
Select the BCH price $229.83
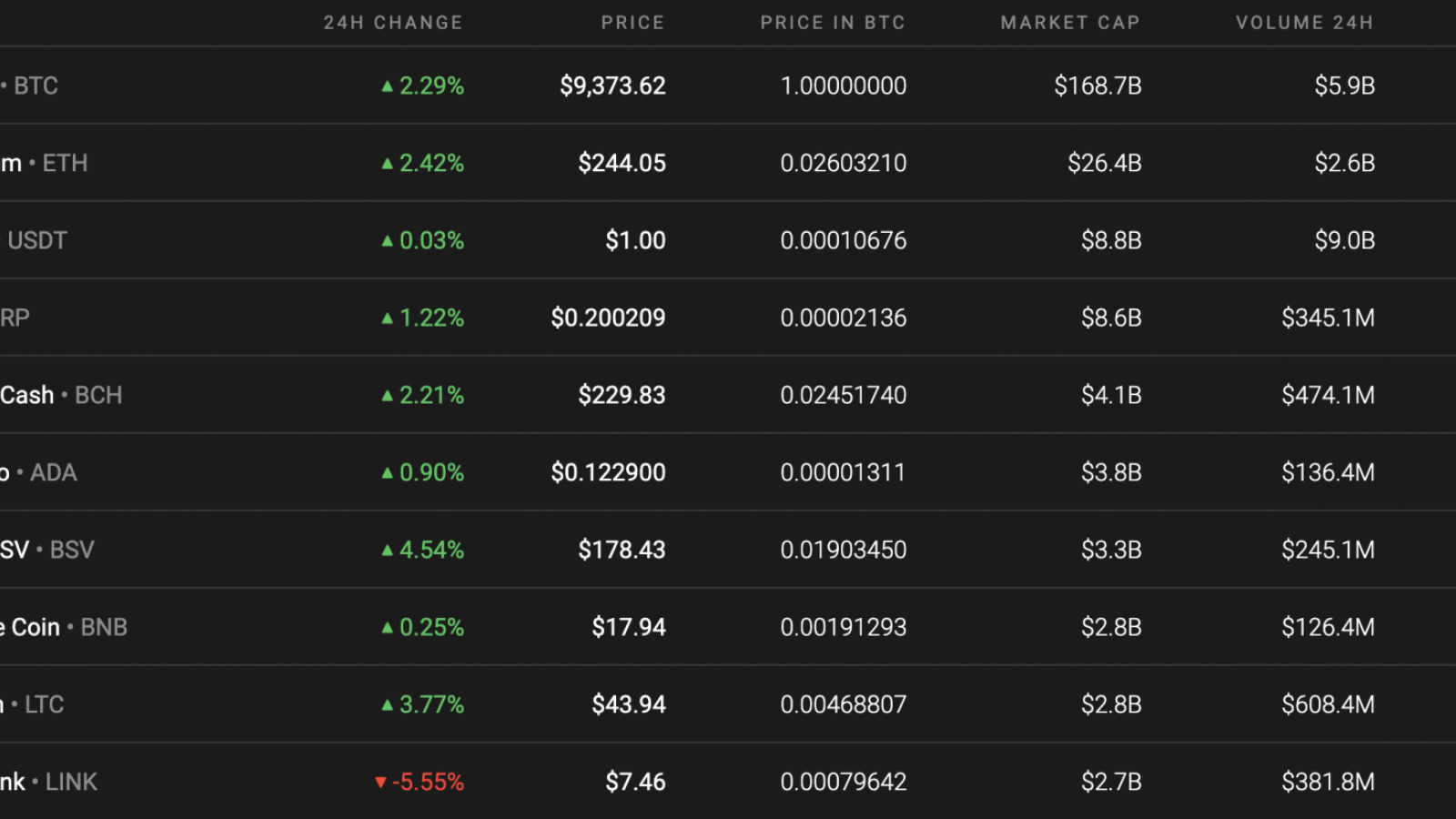(622, 395)
